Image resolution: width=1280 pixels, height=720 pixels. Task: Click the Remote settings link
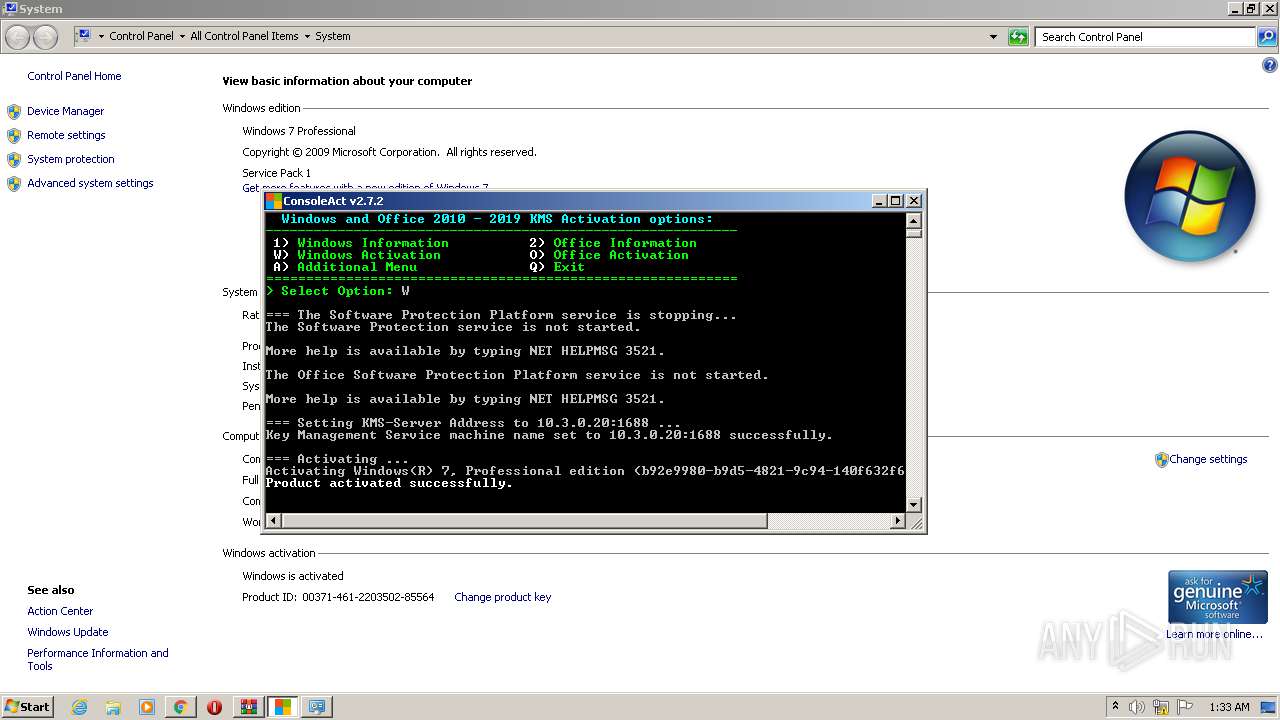click(x=66, y=135)
